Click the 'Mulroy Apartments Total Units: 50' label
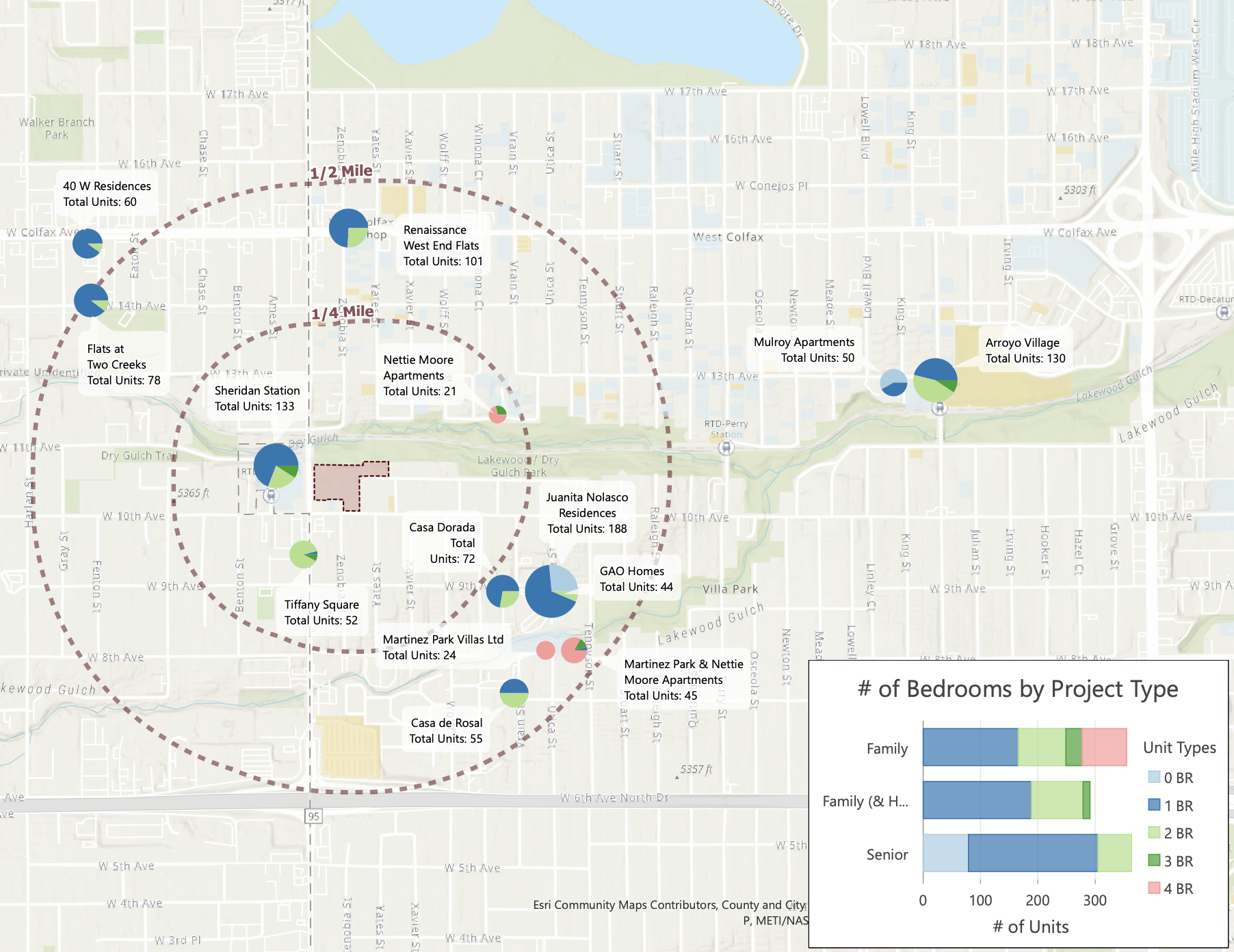This screenshot has height=952, width=1234. (804, 349)
